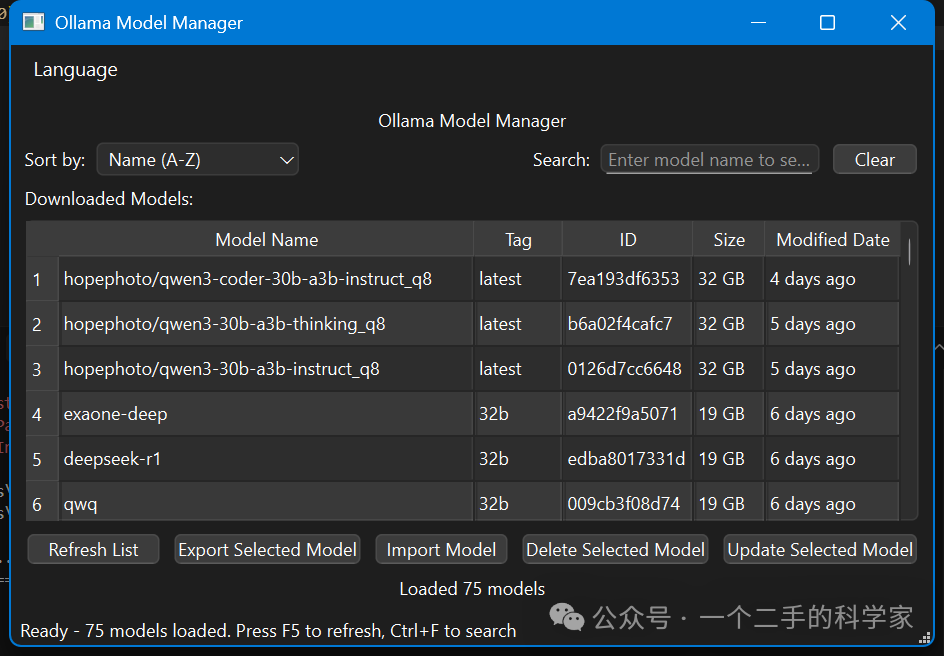The image size is (944, 656).
Task: Click Update Selected Model button
Action: pos(820,549)
